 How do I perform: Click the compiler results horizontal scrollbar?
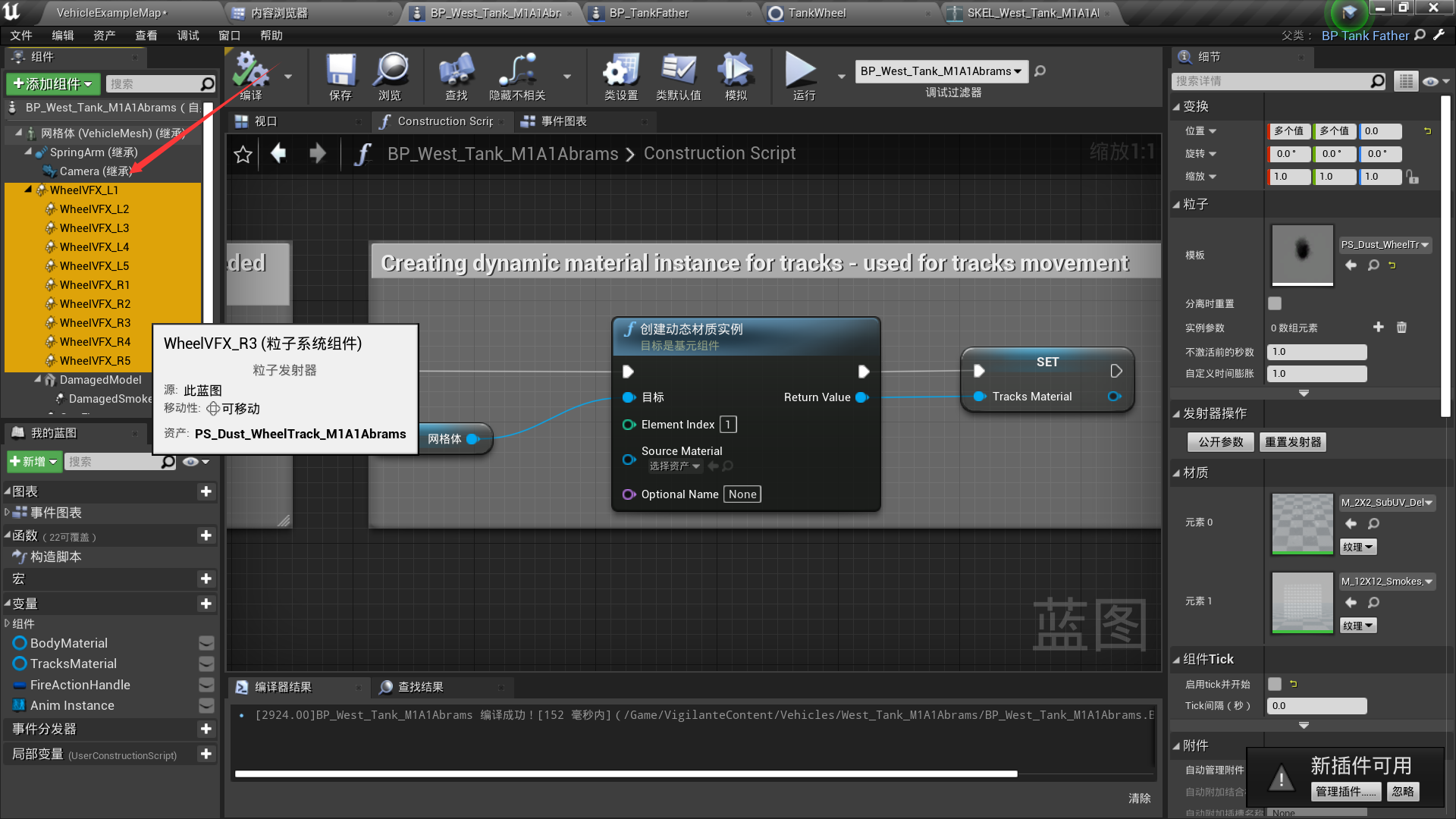626,774
